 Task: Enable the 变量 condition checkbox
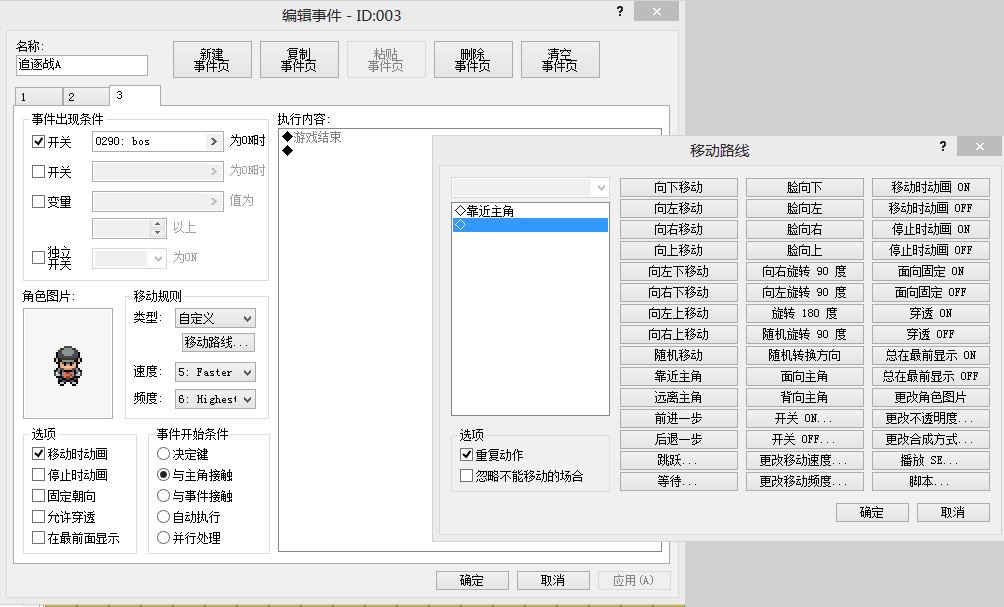pyautogui.click(x=38, y=202)
